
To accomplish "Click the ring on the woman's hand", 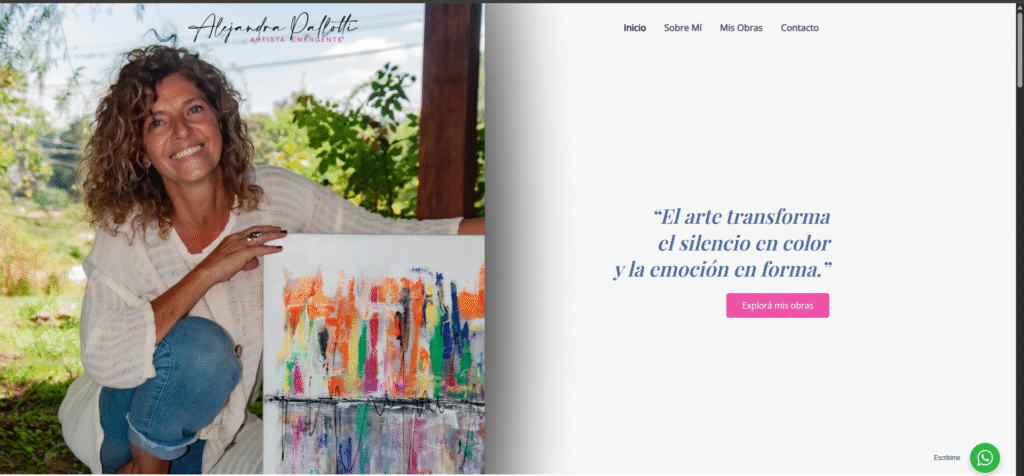I will [253, 236].
